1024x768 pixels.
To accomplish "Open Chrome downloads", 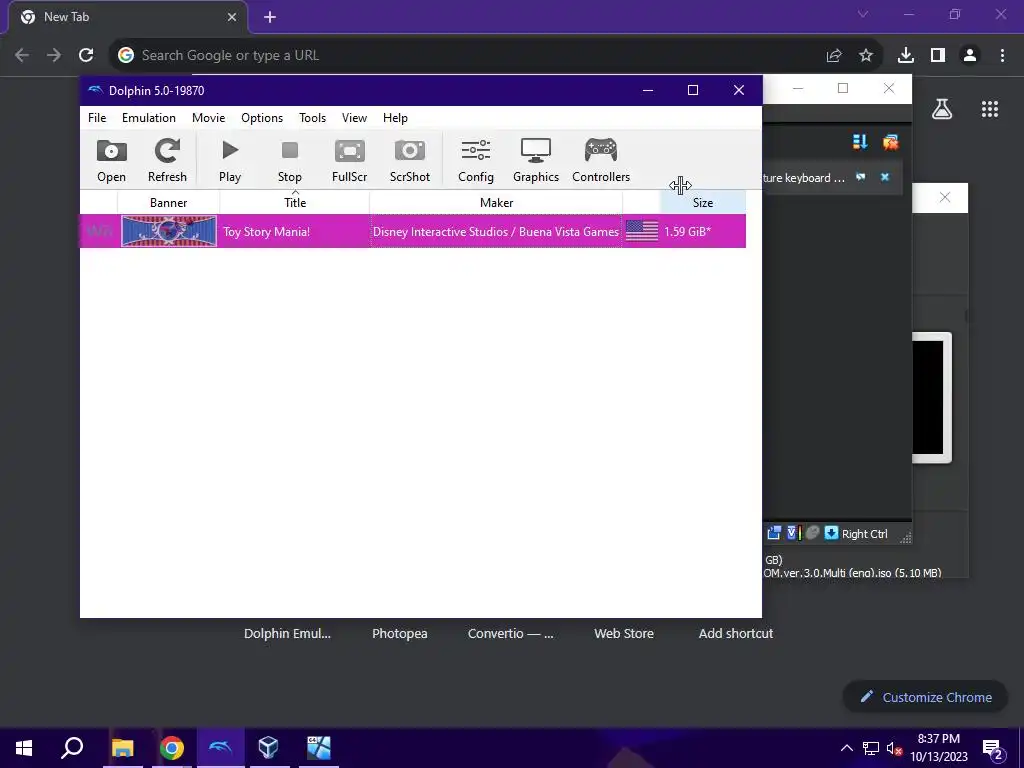I will 905,56.
